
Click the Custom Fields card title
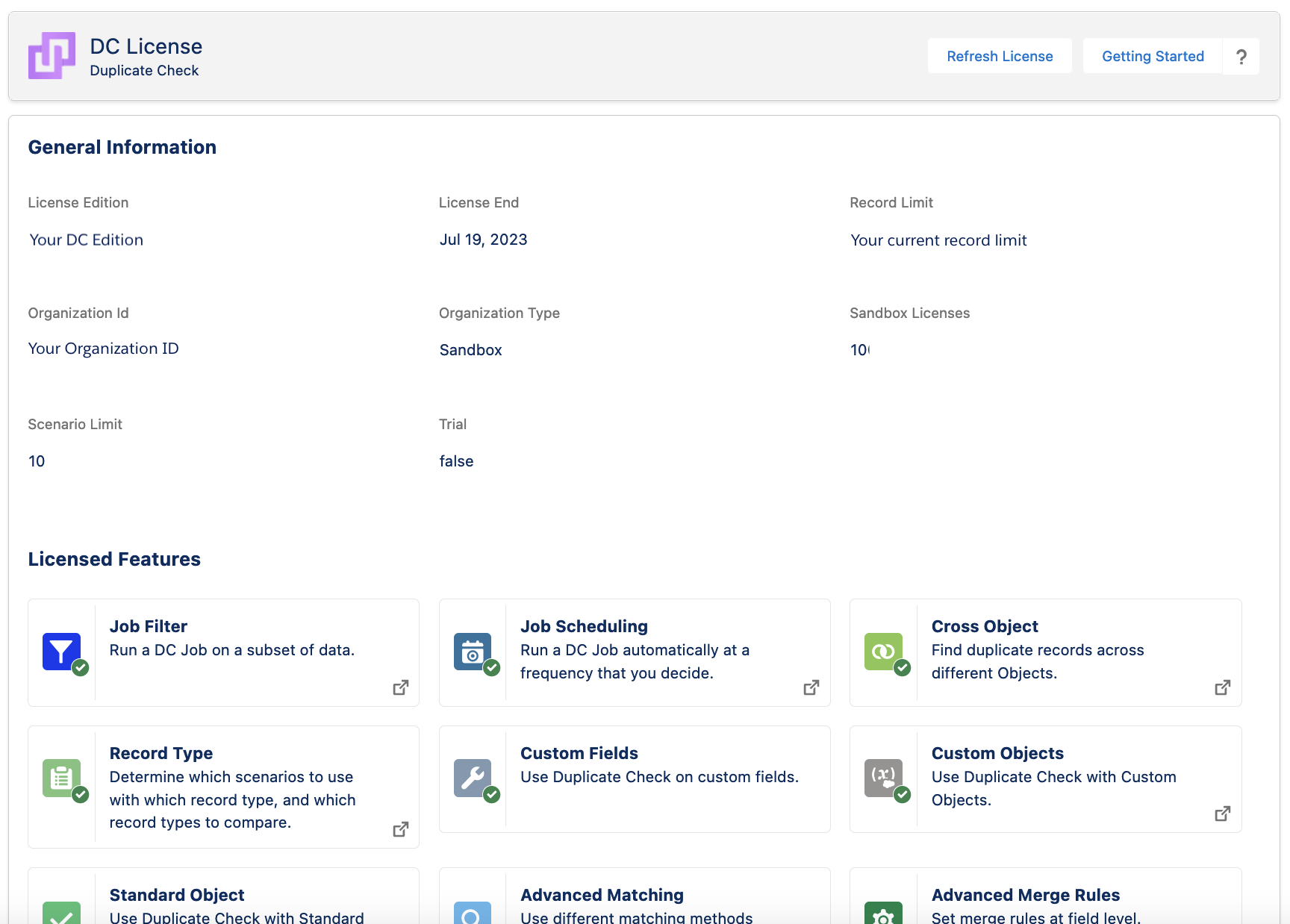(579, 753)
